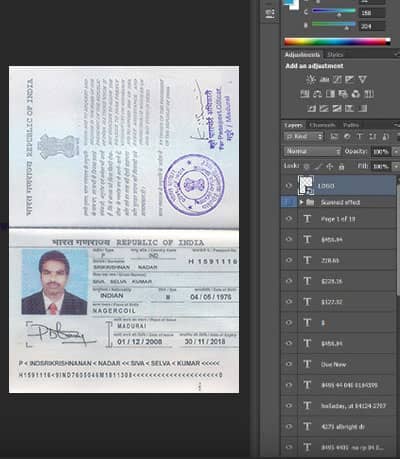
Task: Switch to the Paths tab
Action: coord(351,125)
